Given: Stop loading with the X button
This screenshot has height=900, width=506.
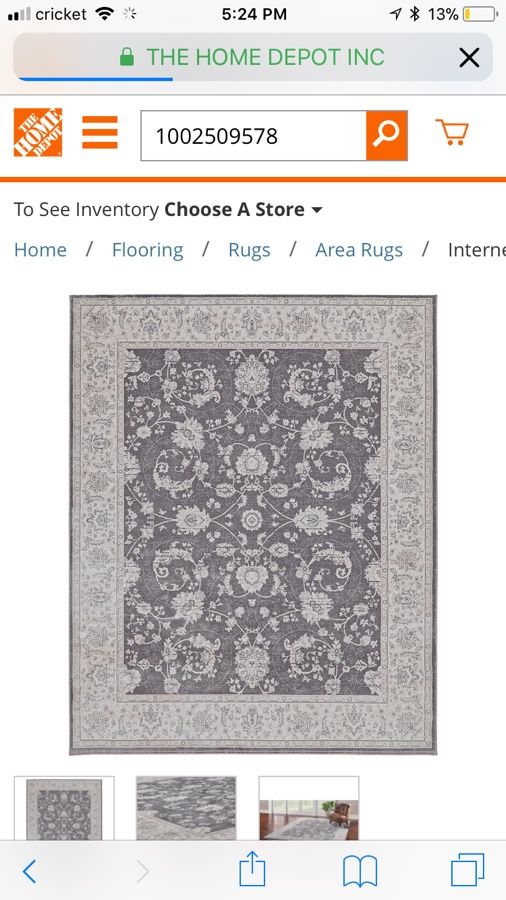Looking at the screenshot, I should [x=469, y=57].
